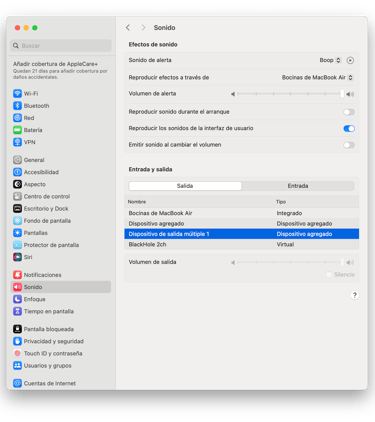
Task: Select the Bluetooth icon in sidebar
Action: tap(17, 106)
